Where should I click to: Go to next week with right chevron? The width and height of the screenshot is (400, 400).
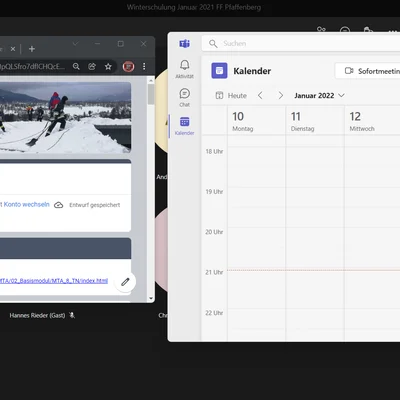pos(281,96)
